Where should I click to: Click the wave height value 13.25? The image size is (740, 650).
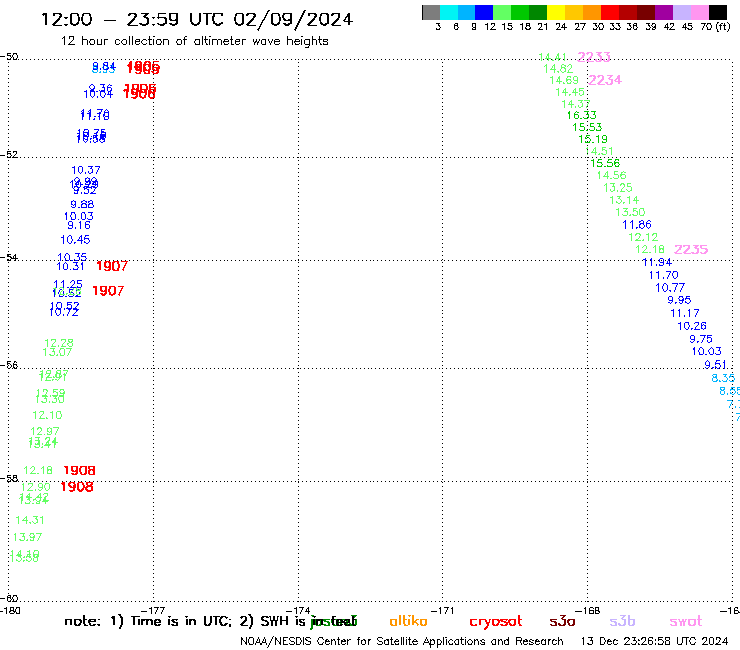point(618,188)
